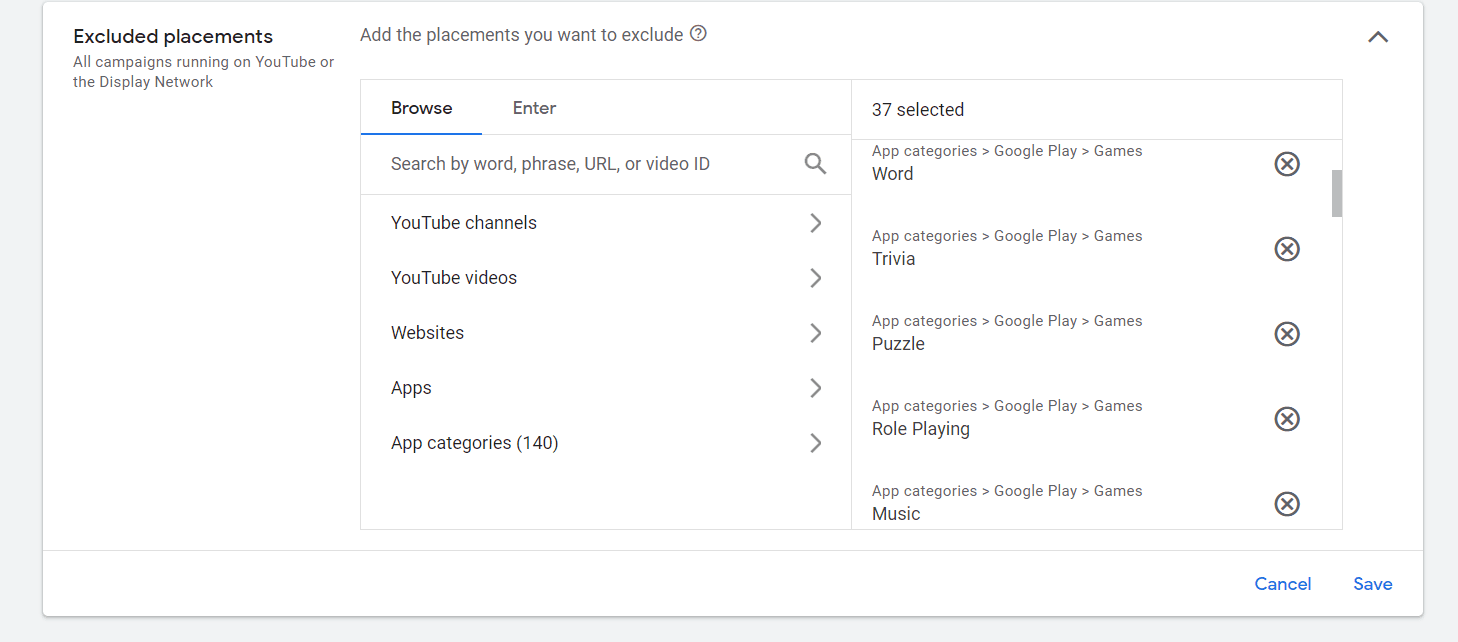
Task: Remove the Puzzle games exclusion
Action: (x=1286, y=333)
